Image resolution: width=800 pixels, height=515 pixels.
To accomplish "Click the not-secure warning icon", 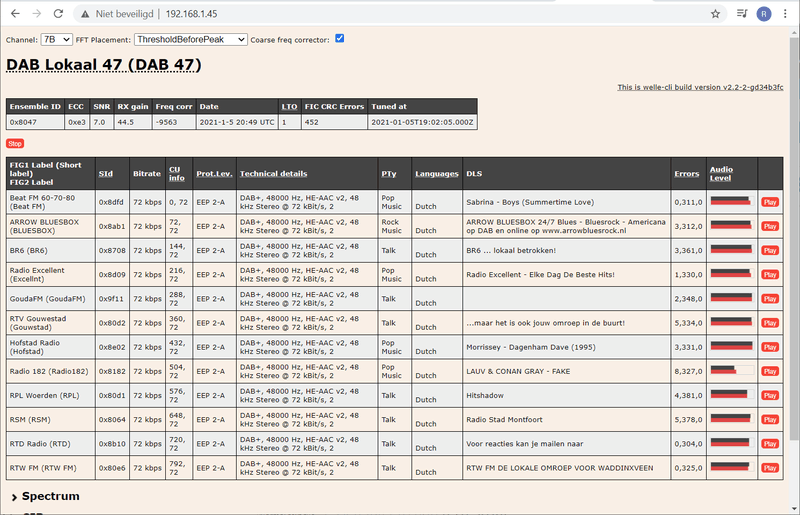I will click(x=85, y=14).
